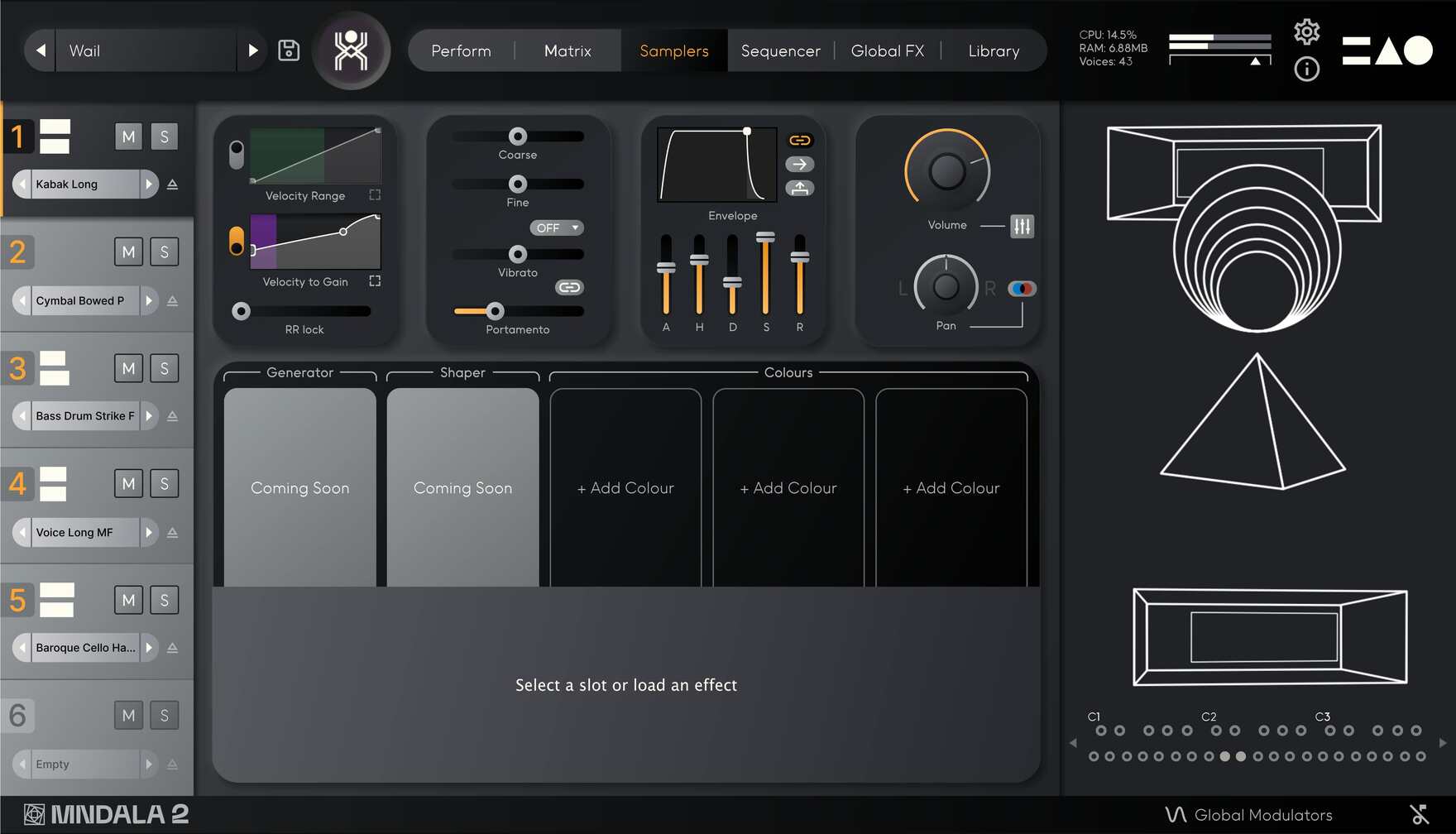Open the Global FX view

click(x=888, y=50)
